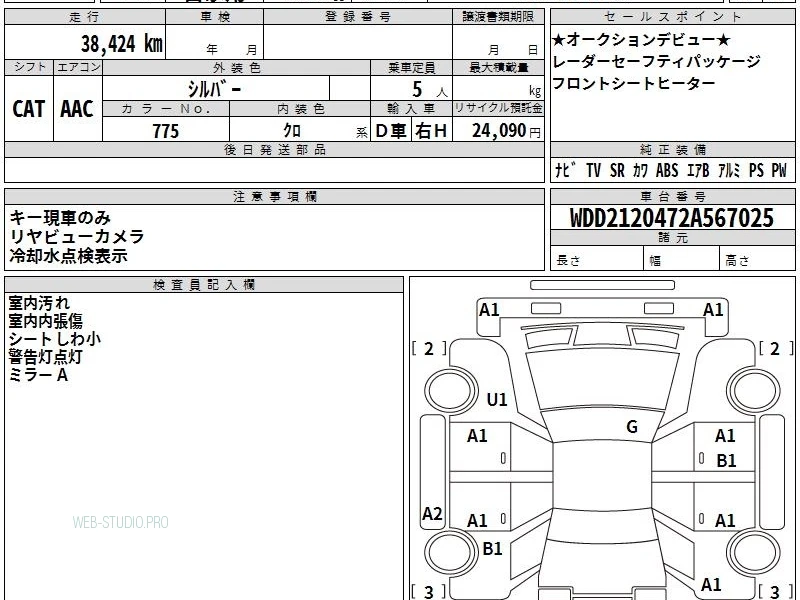Select the ABS equipment label
Viewport: 800px width, 600px height.
(667, 170)
